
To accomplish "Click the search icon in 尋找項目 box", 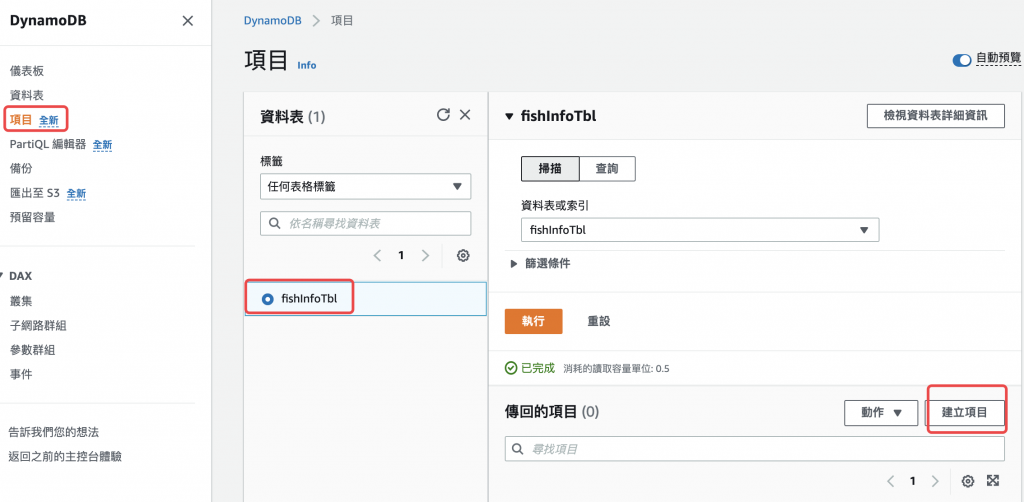I will [518, 449].
